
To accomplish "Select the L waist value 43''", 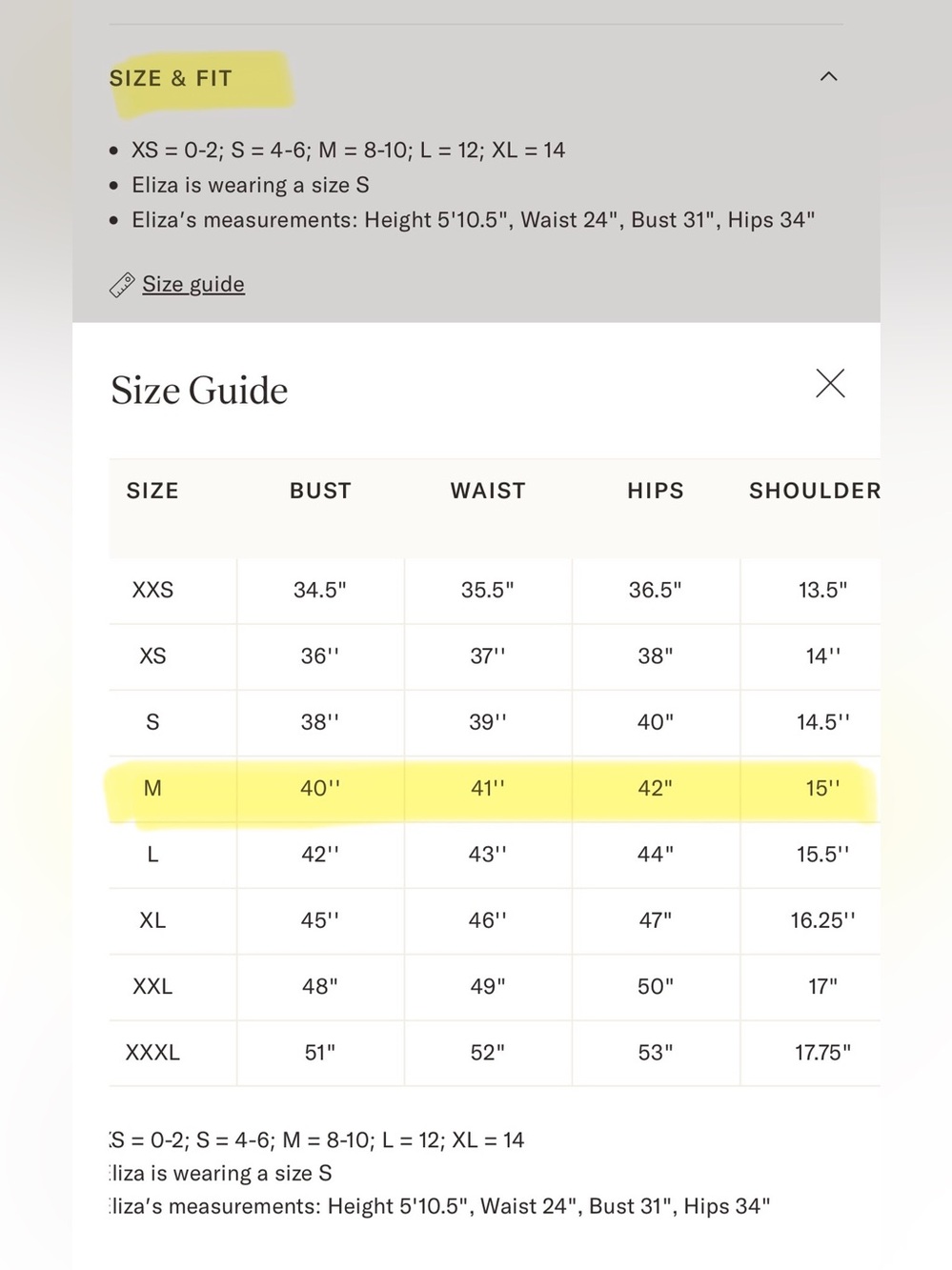I will pyautogui.click(x=488, y=855).
